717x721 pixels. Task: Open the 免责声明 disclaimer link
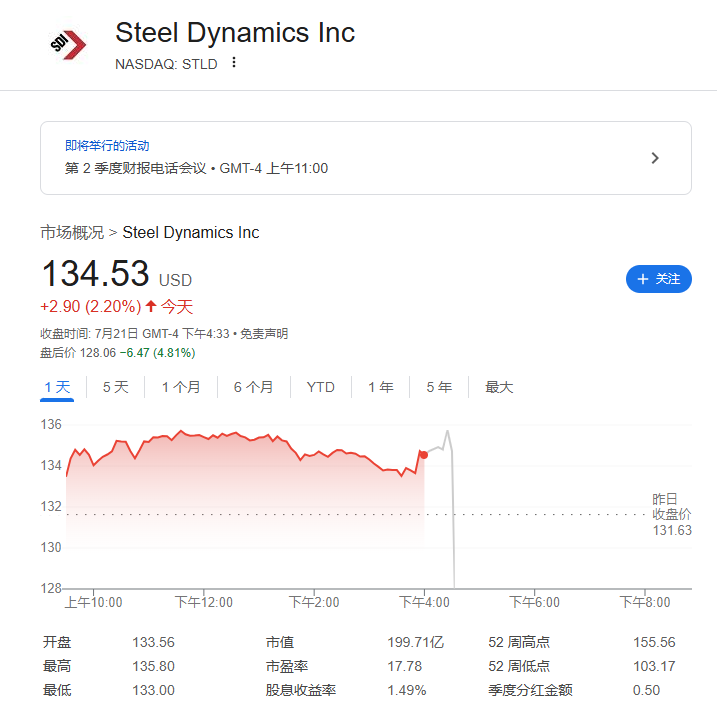[x=268, y=334]
